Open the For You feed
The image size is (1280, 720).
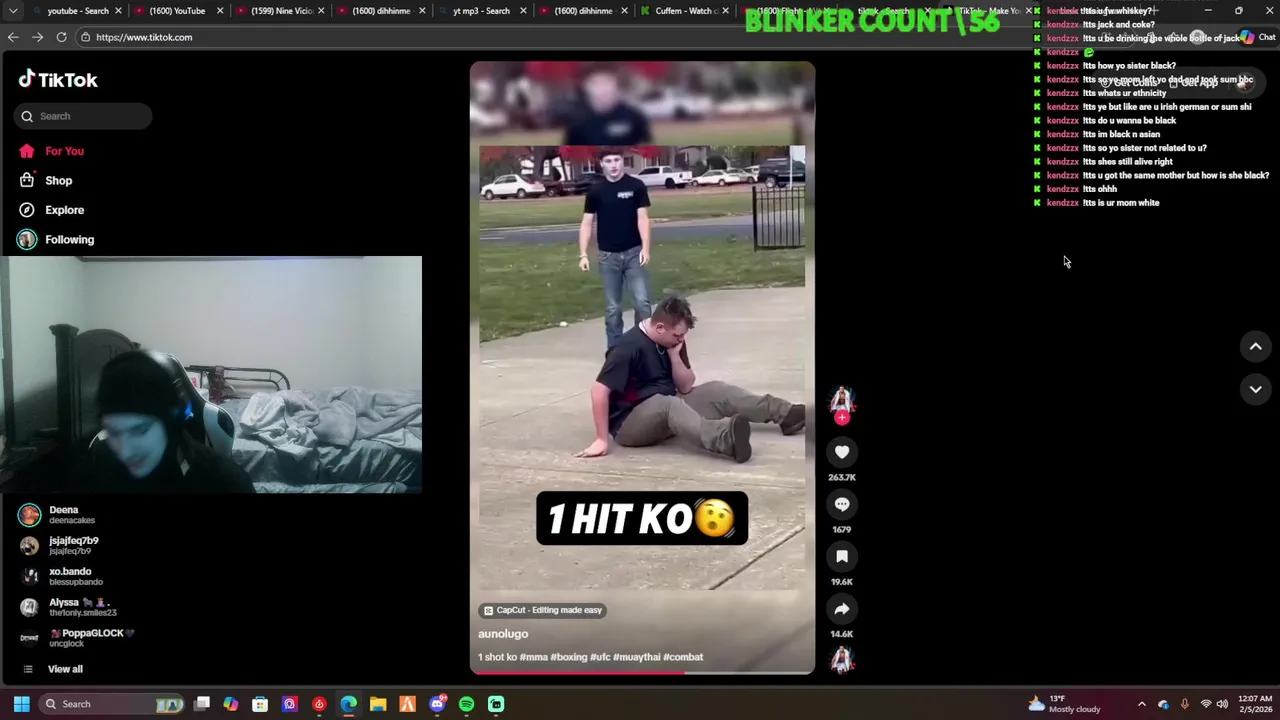[x=64, y=151]
